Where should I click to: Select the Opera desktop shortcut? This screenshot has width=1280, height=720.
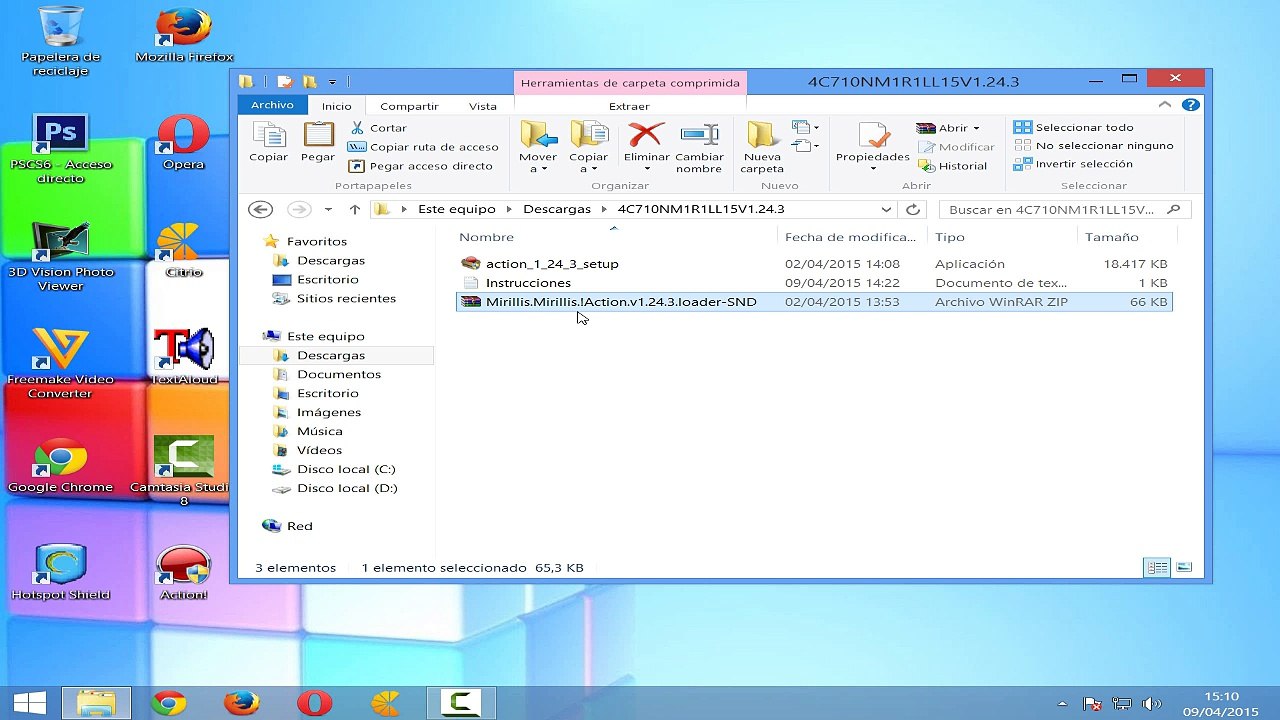(184, 143)
